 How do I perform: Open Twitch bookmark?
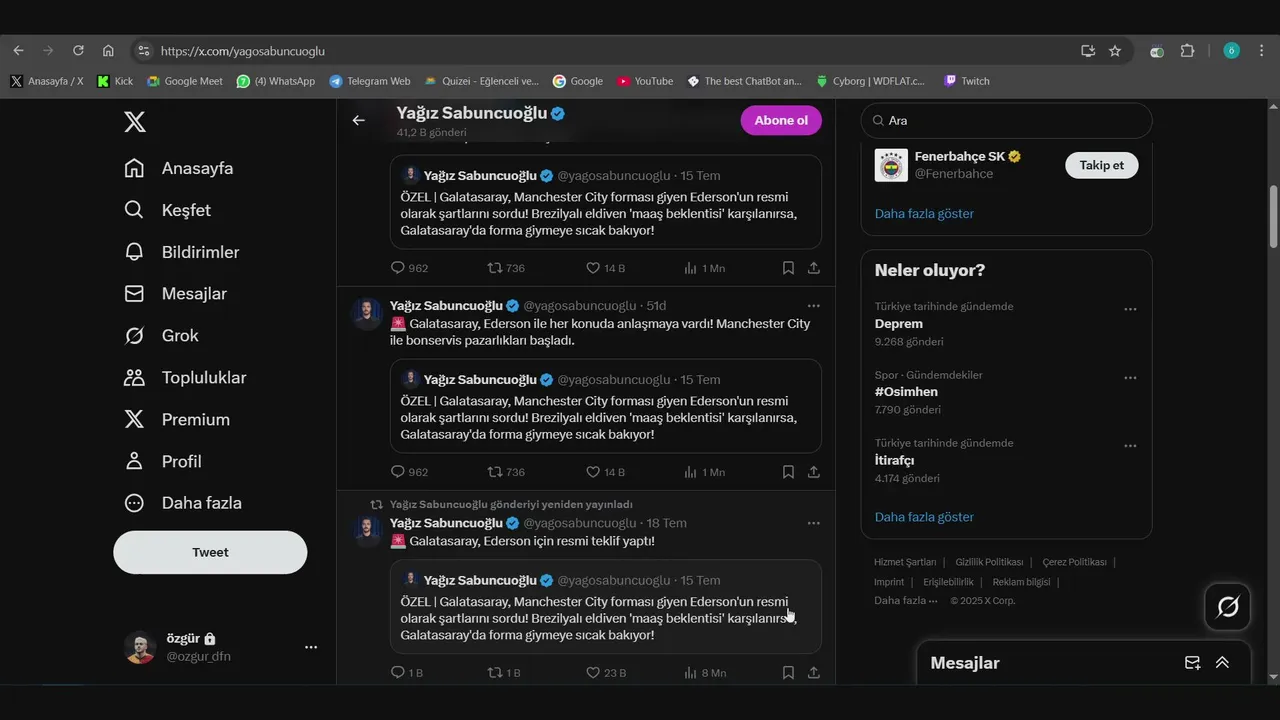click(x=967, y=81)
